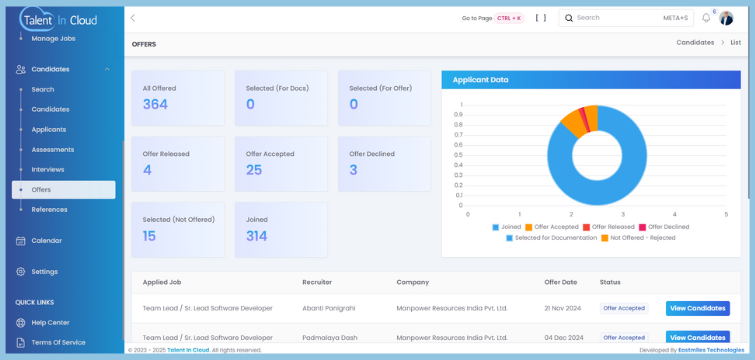Open the Offer Accepted 25 card

click(281, 164)
